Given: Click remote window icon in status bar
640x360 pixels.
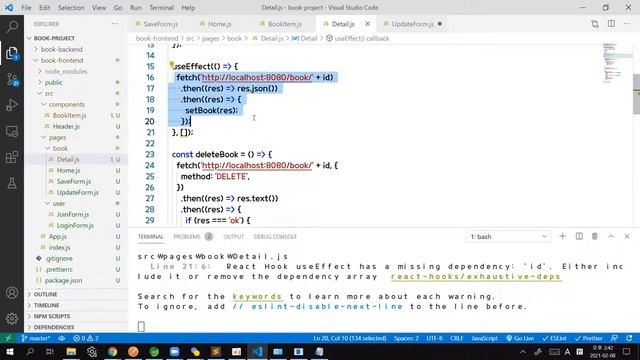Looking at the screenshot, I should [x=8, y=338].
